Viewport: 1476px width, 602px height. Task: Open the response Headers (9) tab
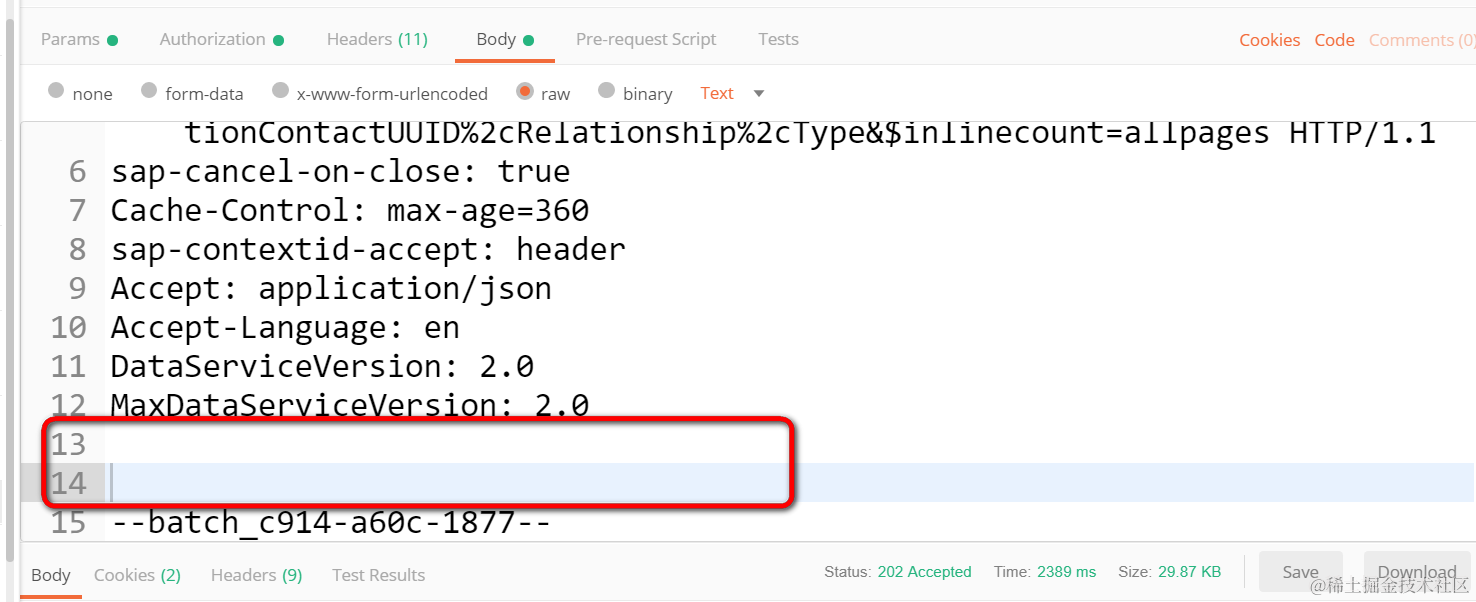[x=256, y=575]
